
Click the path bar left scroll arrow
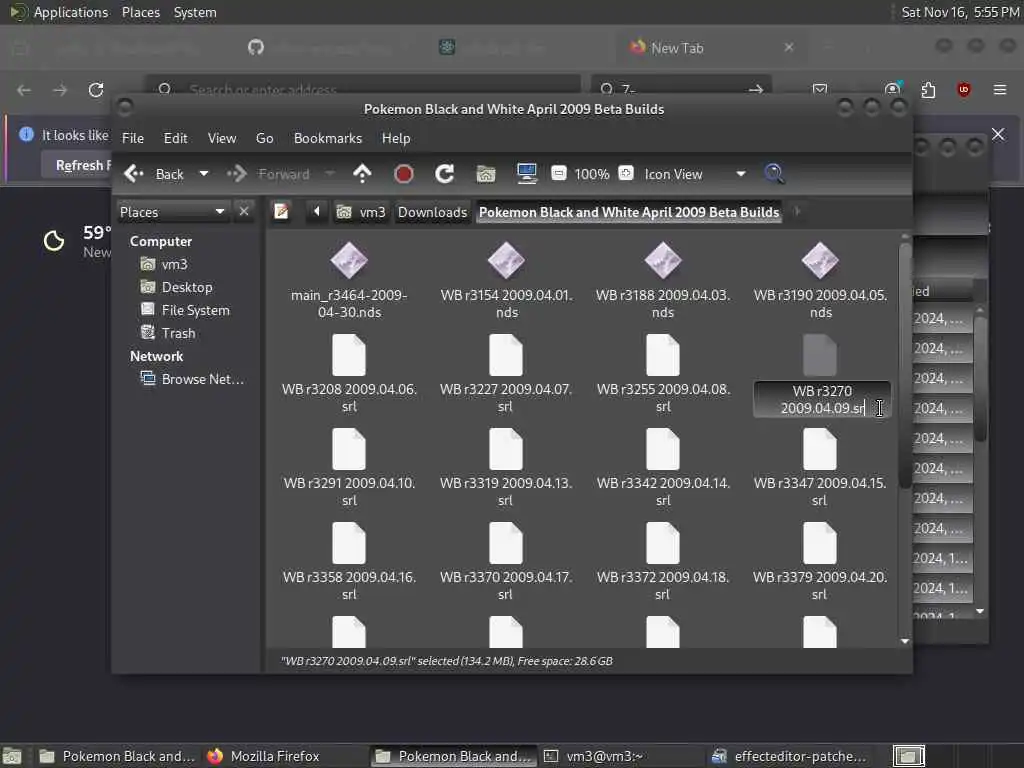(x=317, y=212)
